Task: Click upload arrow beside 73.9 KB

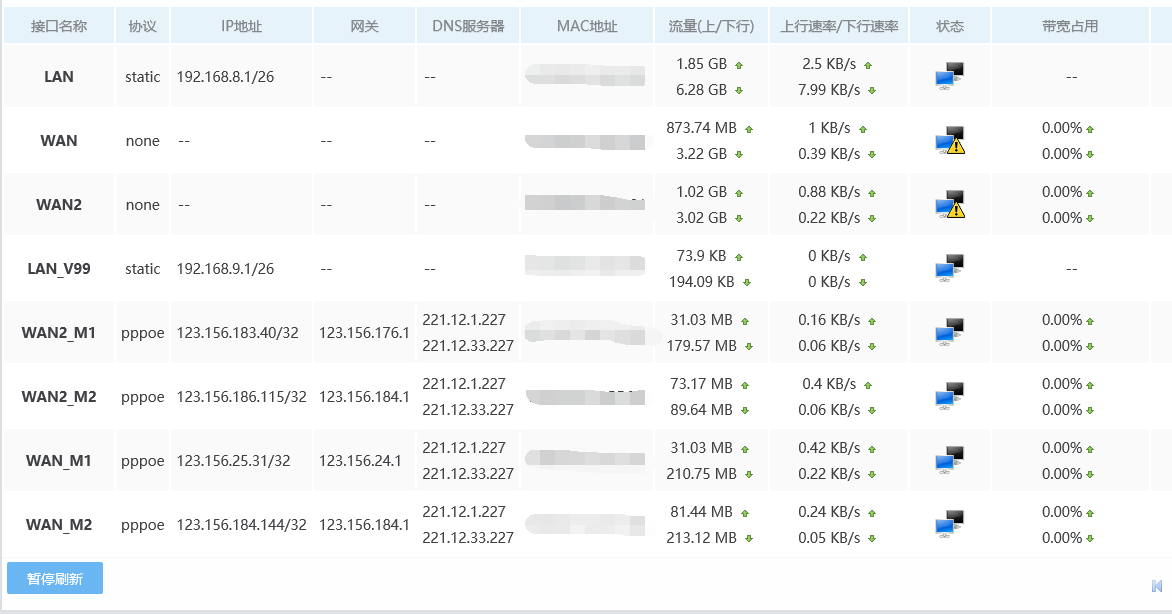Action: pyautogui.click(x=738, y=257)
